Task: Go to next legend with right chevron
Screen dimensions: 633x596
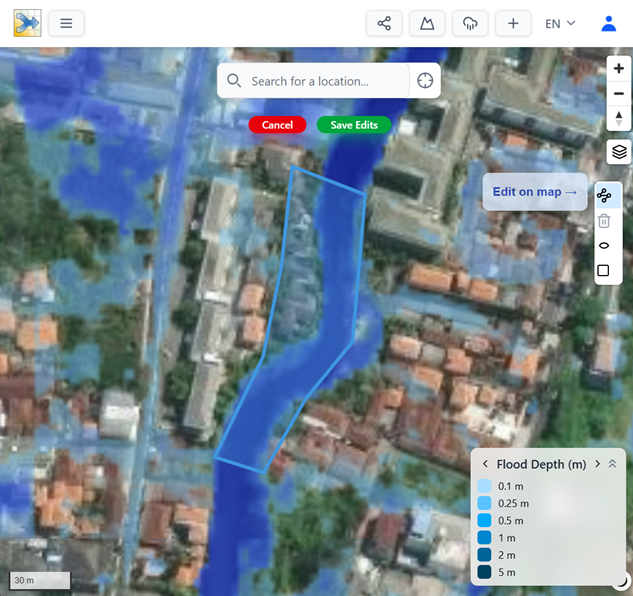Action: coord(597,464)
